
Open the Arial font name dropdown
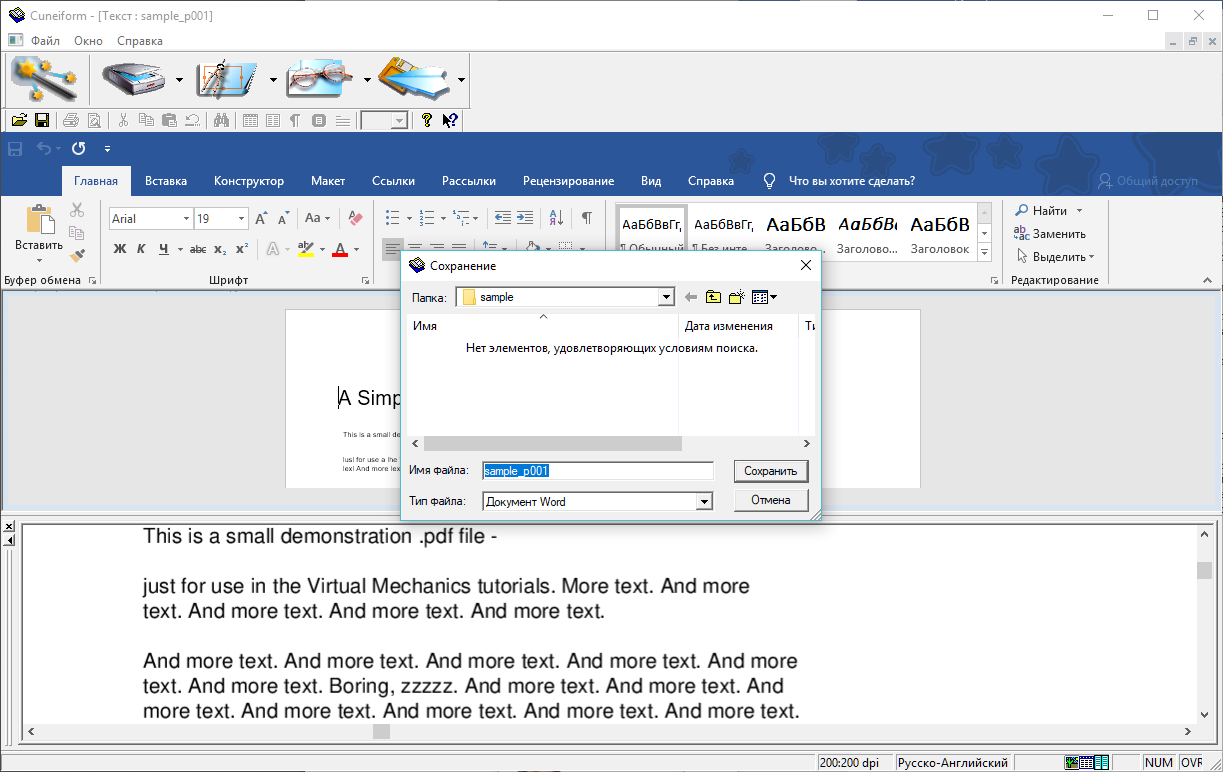pos(186,219)
